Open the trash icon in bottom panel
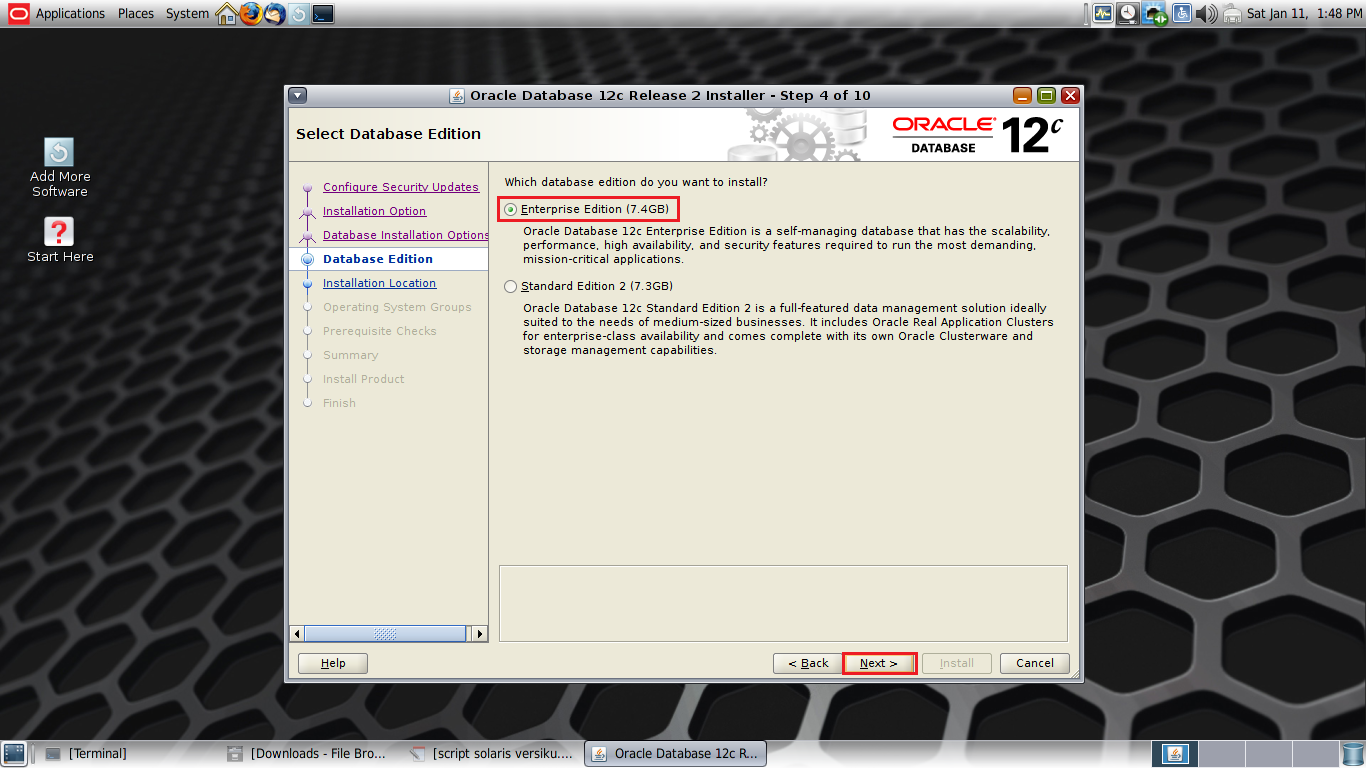The image size is (1366, 768). click(x=1353, y=753)
